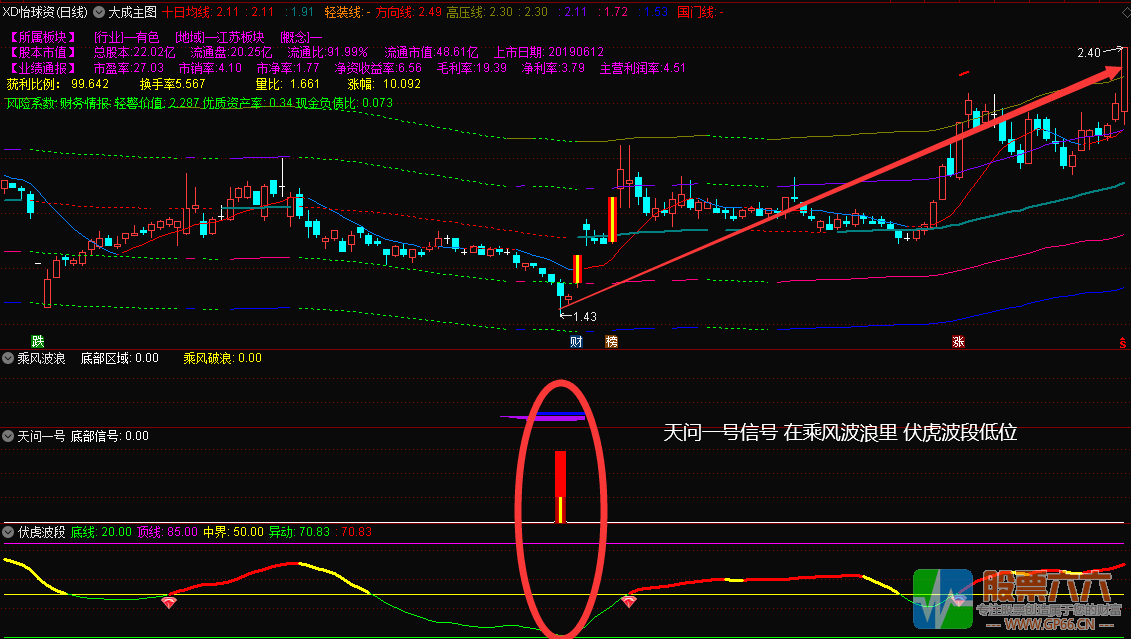Click the first red diamond signal marker
This screenshot has width=1131, height=639.
[x=169, y=601]
